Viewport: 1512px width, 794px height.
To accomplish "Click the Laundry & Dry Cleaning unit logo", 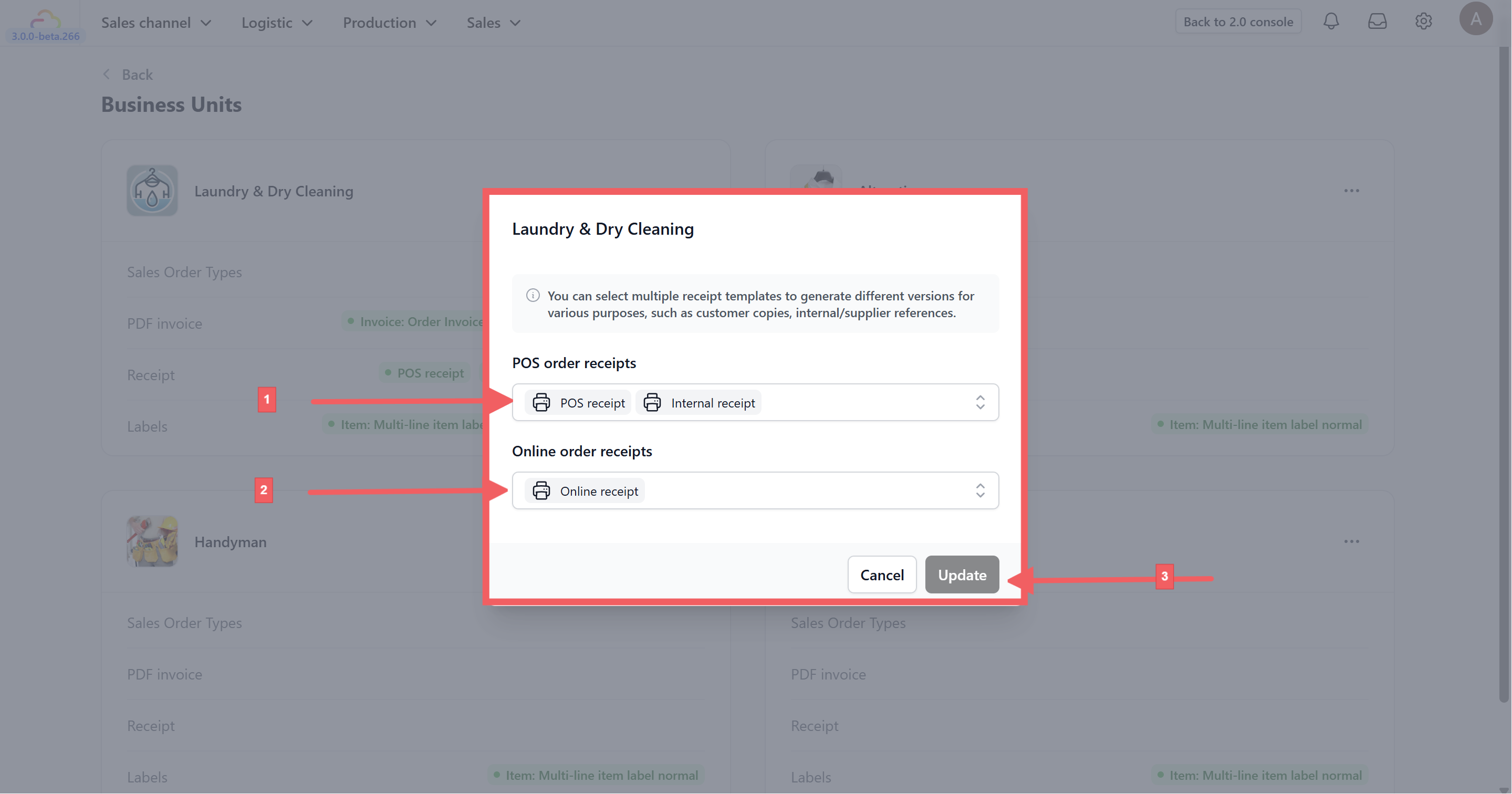I will pyautogui.click(x=152, y=191).
